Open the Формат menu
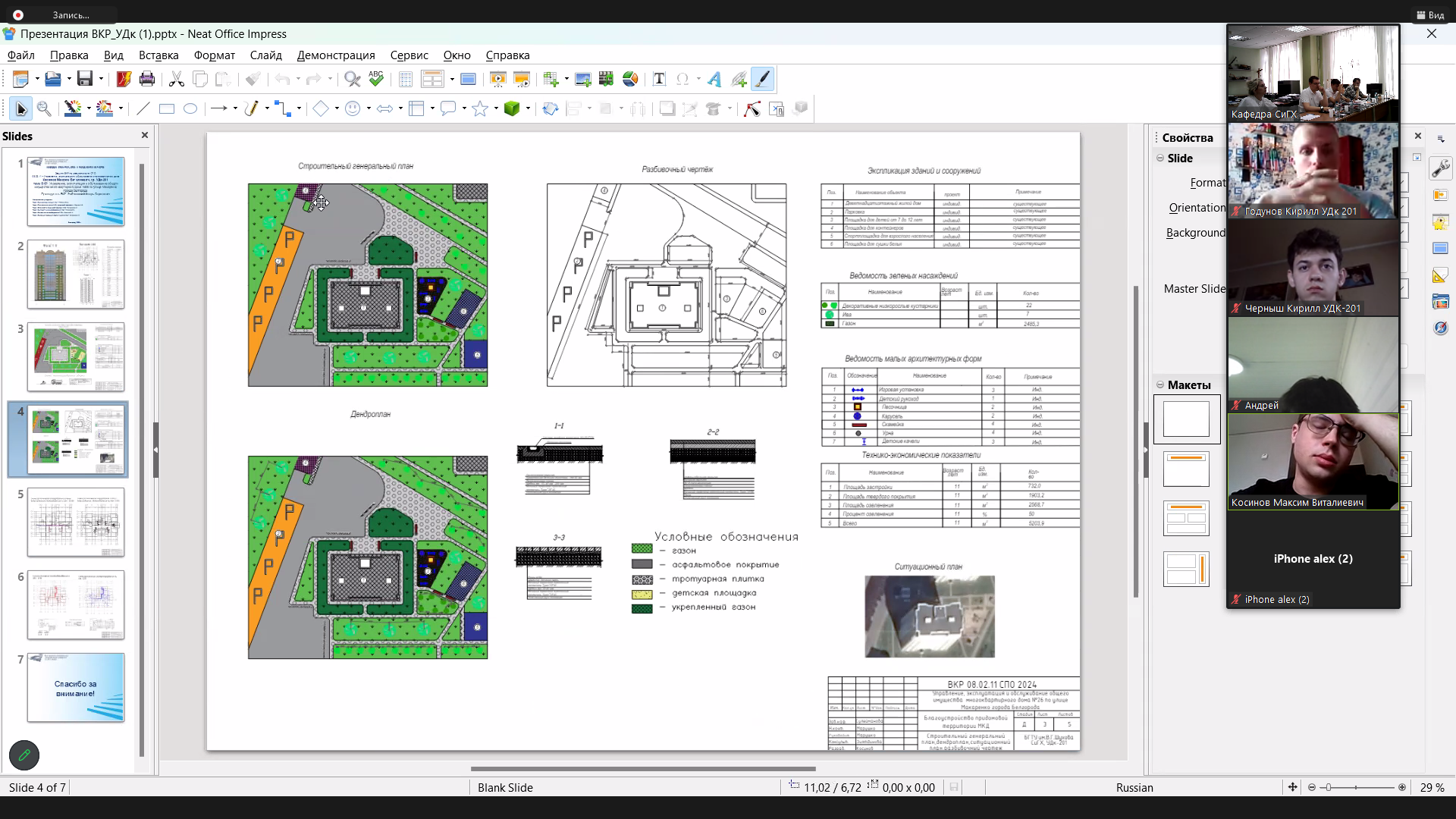Viewport: 1456px width, 819px height. pos(214,55)
